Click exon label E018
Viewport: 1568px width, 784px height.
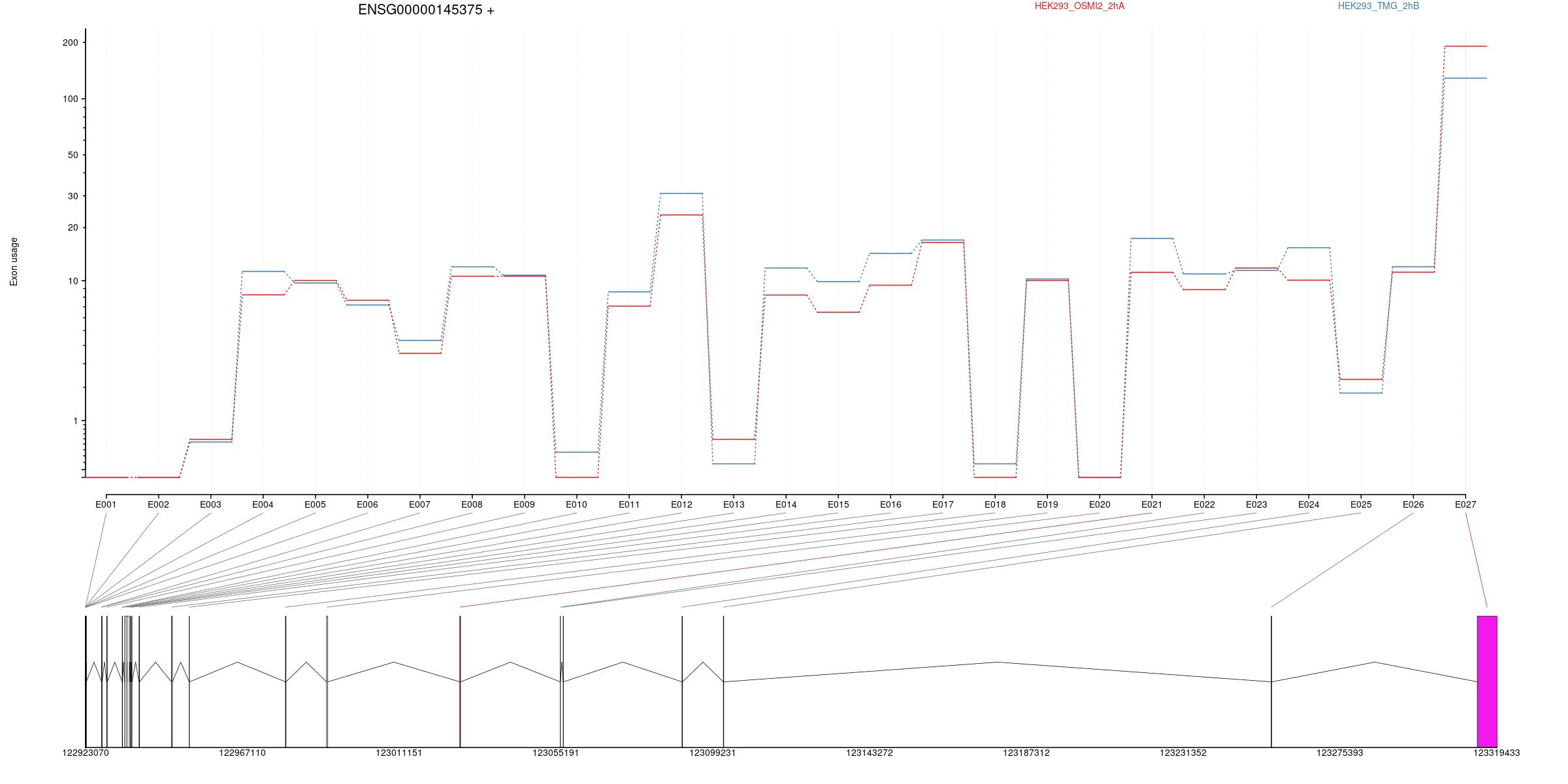[995, 504]
